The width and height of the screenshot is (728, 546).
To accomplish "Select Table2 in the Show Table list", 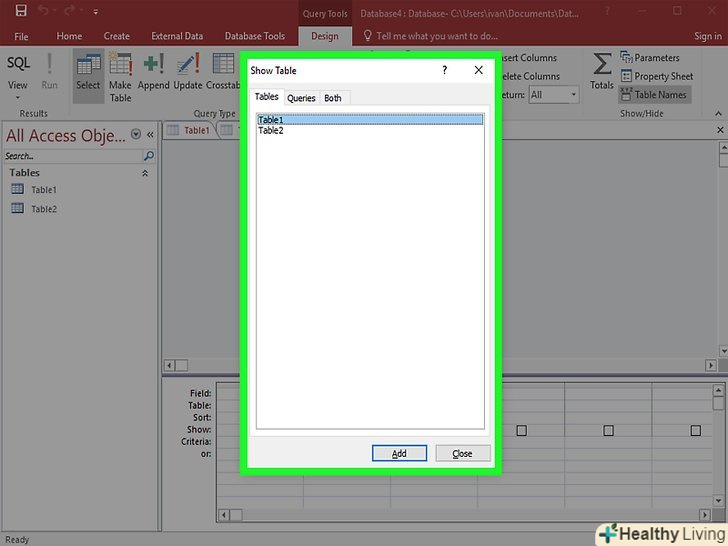I will coord(271,130).
